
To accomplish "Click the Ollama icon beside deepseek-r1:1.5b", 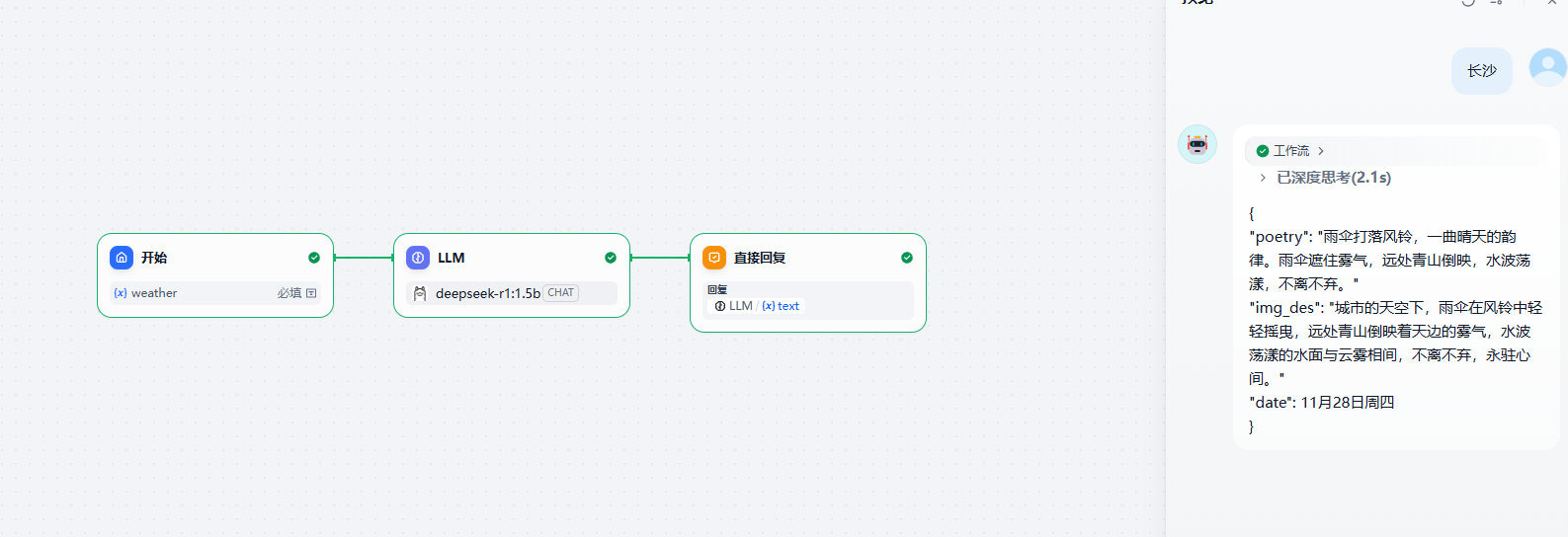I will [x=420, y=293].
